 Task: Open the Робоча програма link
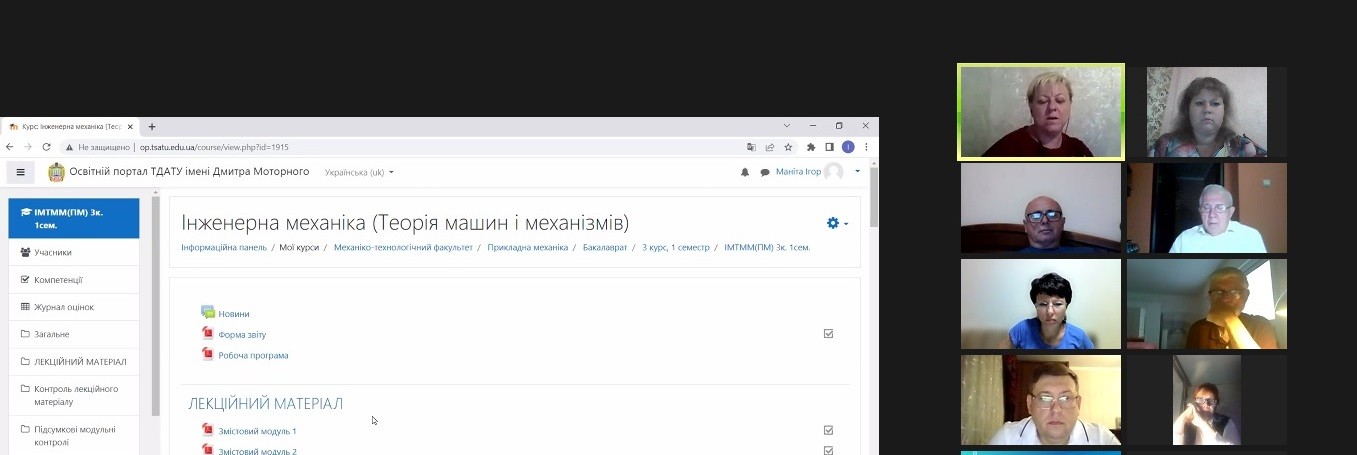pyautogui.click(x=253, y=355)
